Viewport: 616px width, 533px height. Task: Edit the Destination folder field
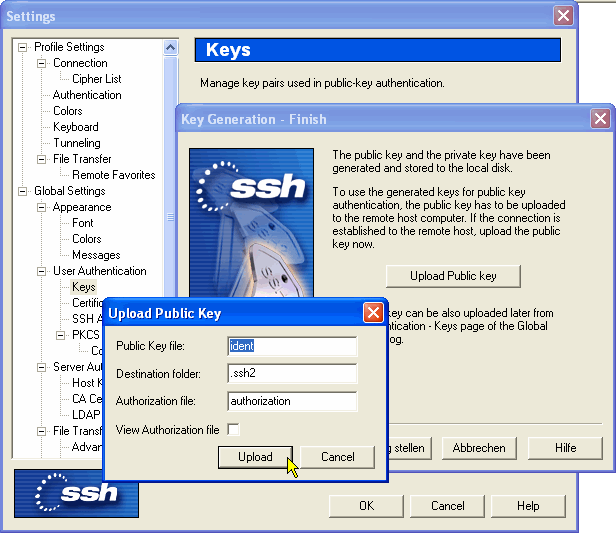(292, 373)
